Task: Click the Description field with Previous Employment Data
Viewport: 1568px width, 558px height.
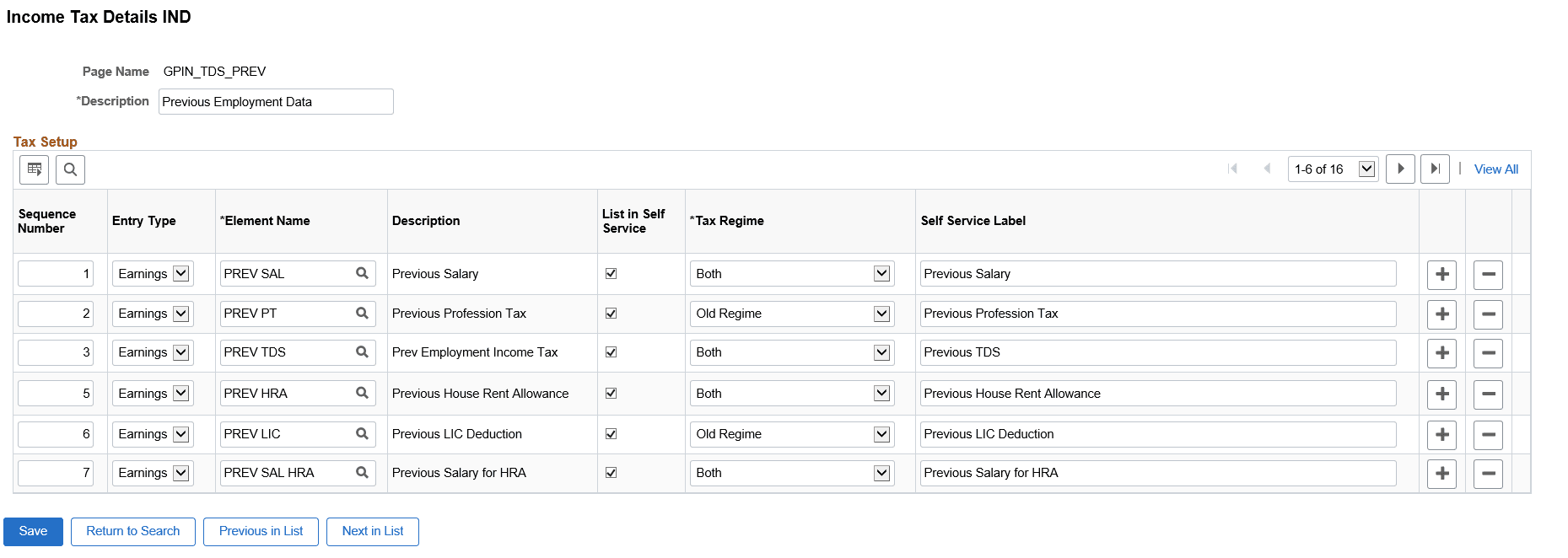Action: [276, 102]
